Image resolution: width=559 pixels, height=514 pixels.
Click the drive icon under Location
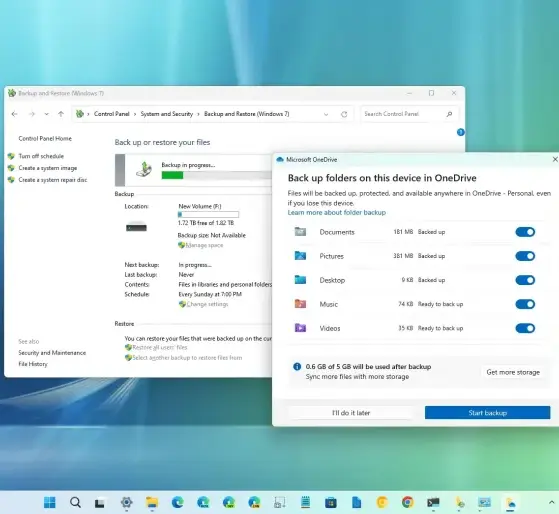tap(136, 227)
